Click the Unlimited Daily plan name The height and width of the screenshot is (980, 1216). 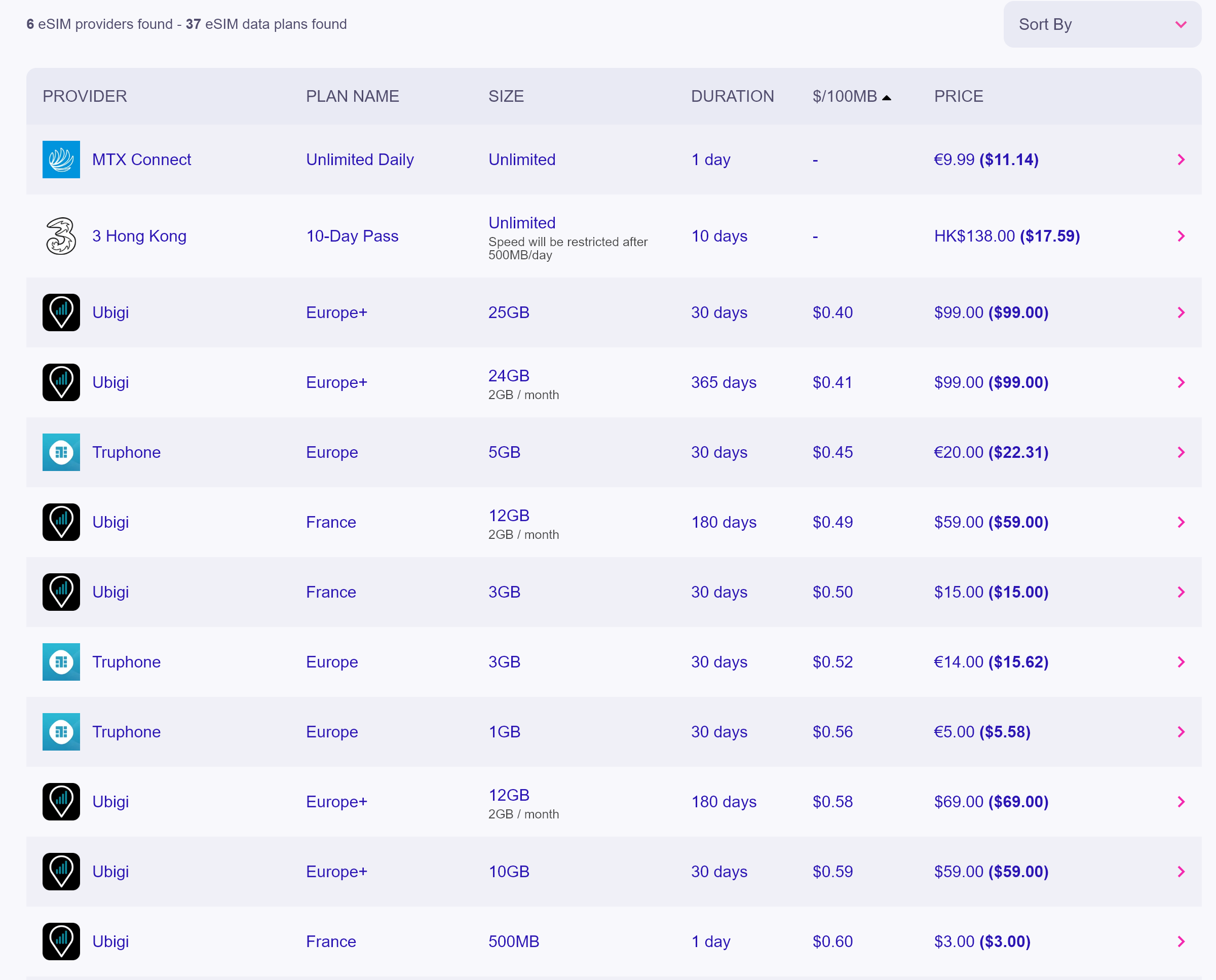coord(360,159)
